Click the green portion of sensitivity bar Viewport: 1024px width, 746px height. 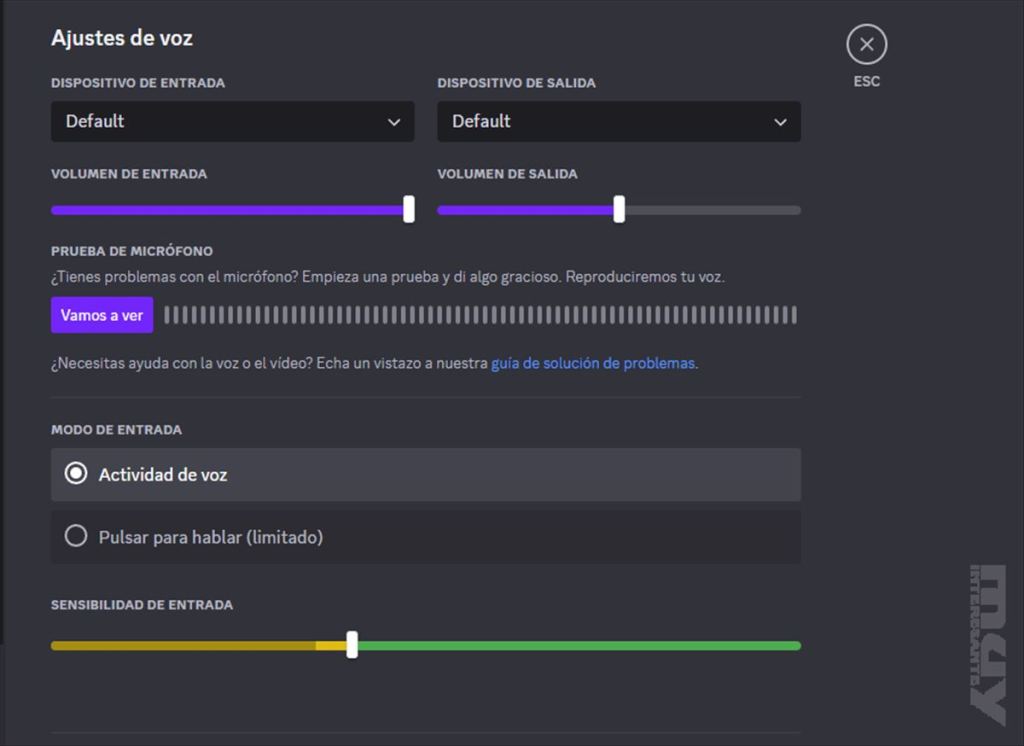[x=580, y=646]
